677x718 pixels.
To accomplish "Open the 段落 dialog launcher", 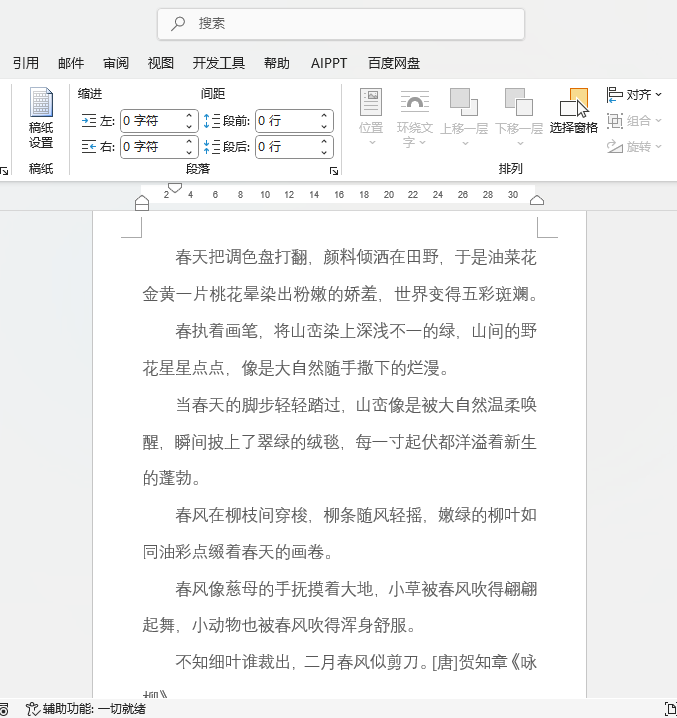I will pos(334,171).
